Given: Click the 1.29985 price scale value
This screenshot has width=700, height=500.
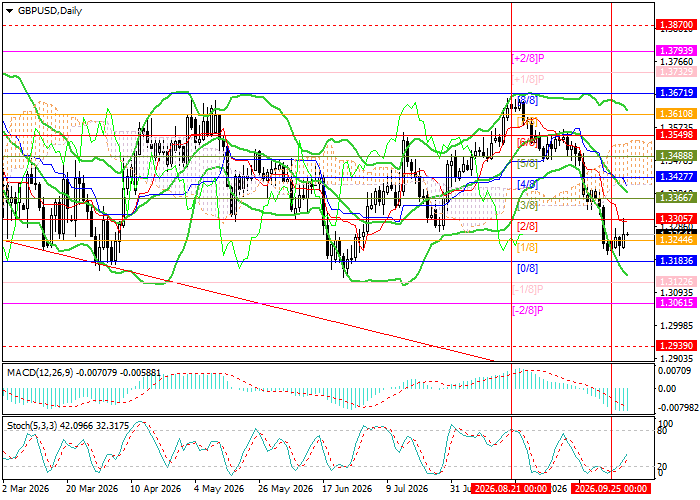Looking at the screenshot, I should (x=676, y=325).
